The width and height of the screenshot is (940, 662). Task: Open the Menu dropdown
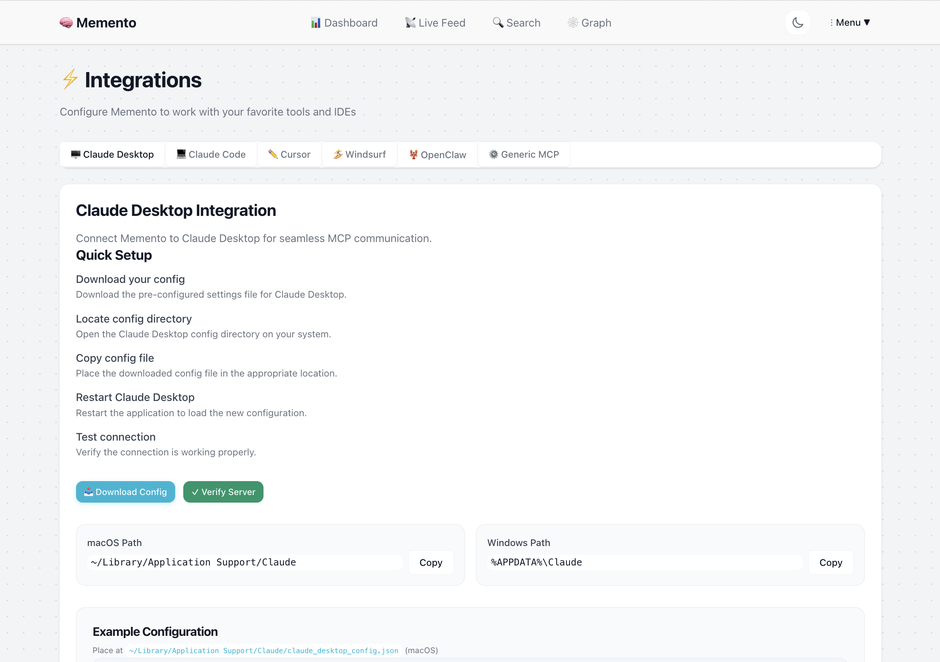(x=849, y=22)
